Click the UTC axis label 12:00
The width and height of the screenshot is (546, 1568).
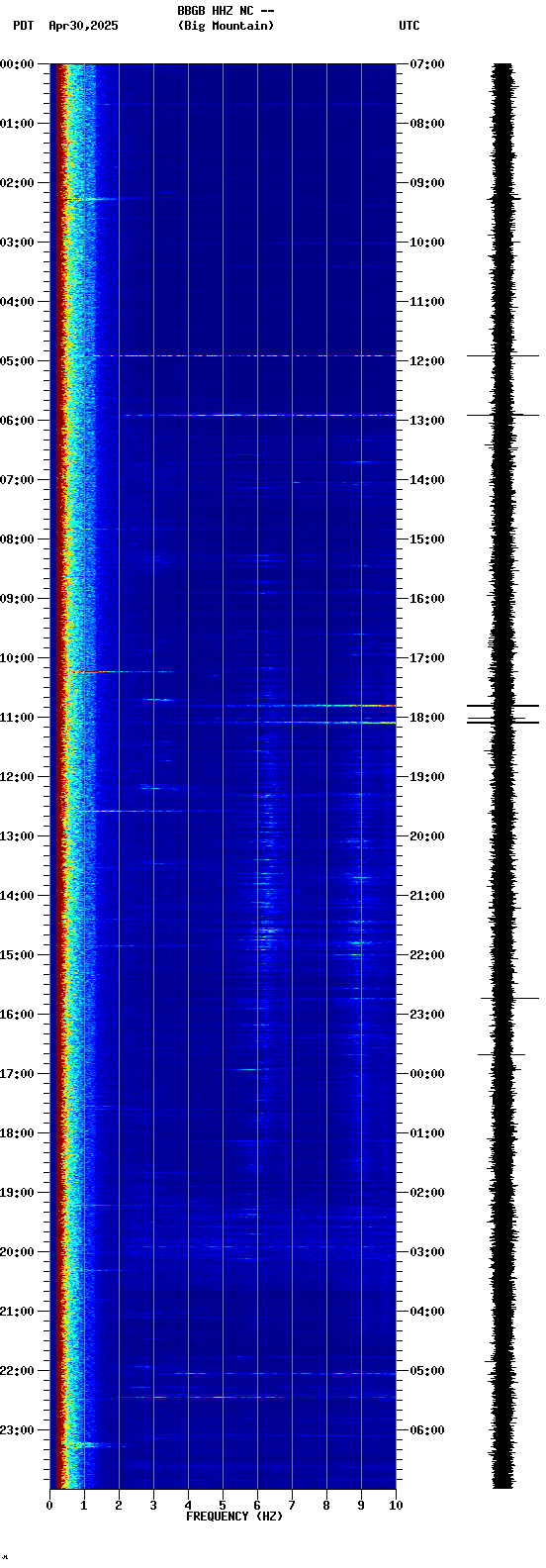pos(427,361)
